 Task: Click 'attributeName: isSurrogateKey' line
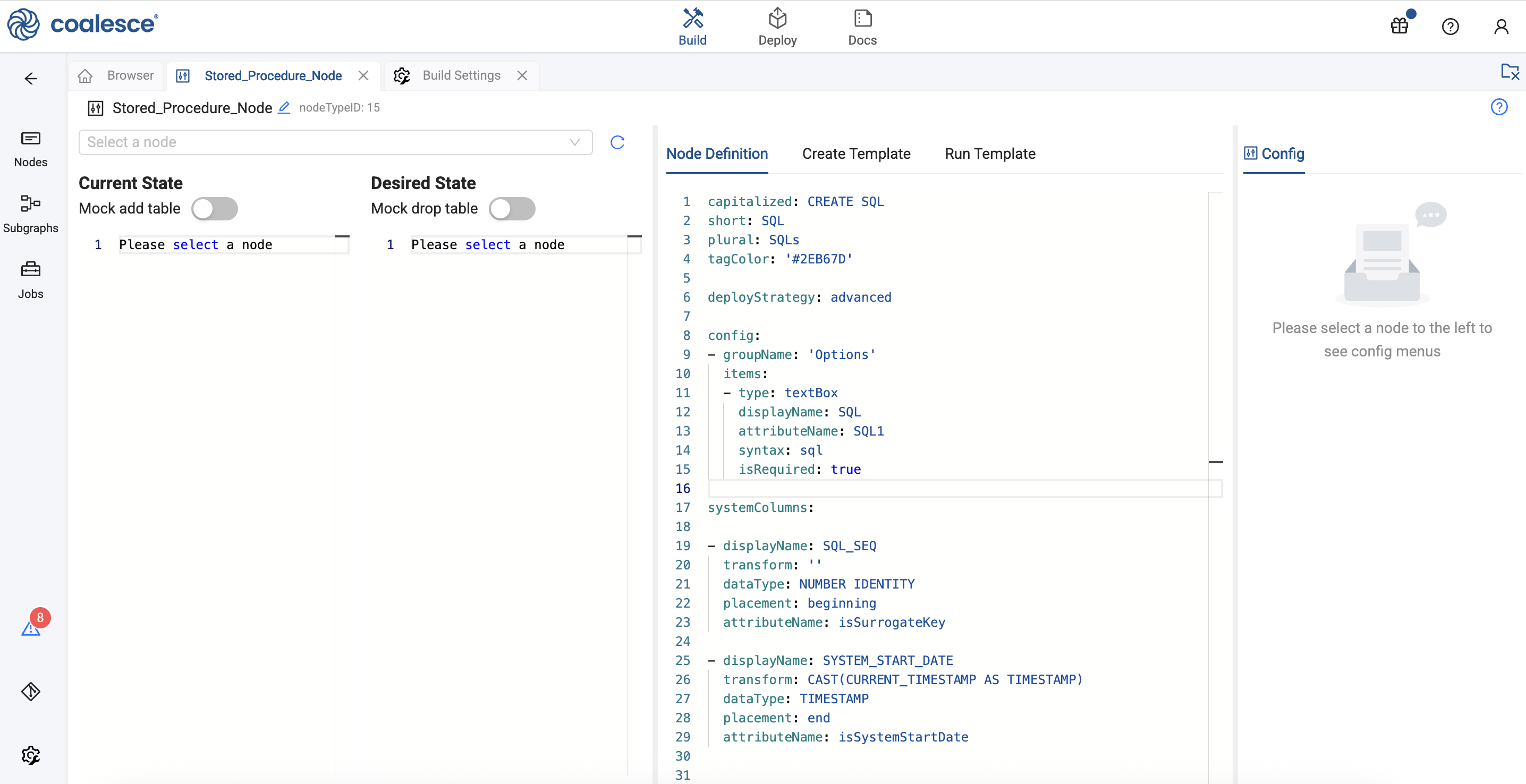834,623
